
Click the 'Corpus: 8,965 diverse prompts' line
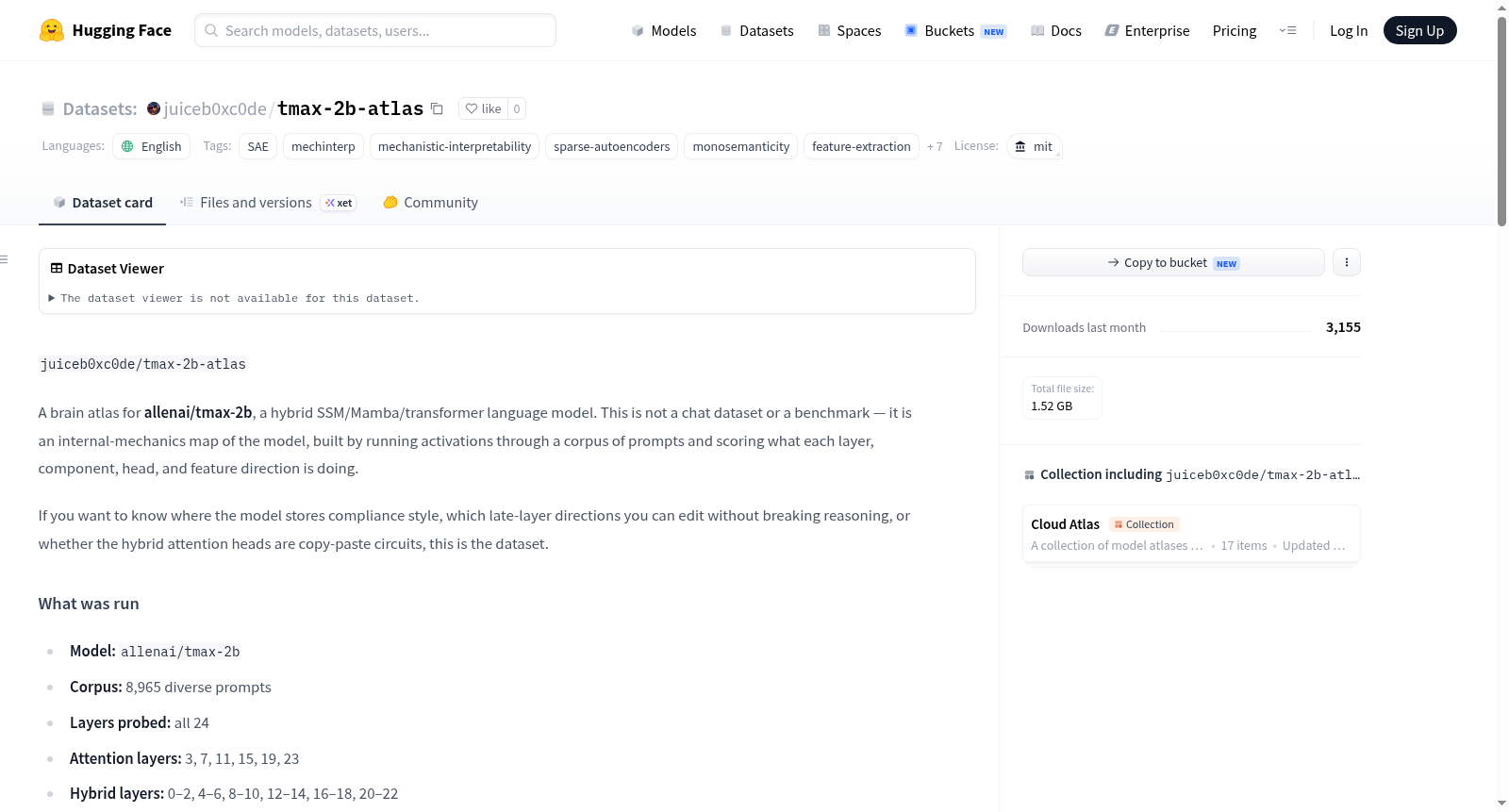(171, 688)
